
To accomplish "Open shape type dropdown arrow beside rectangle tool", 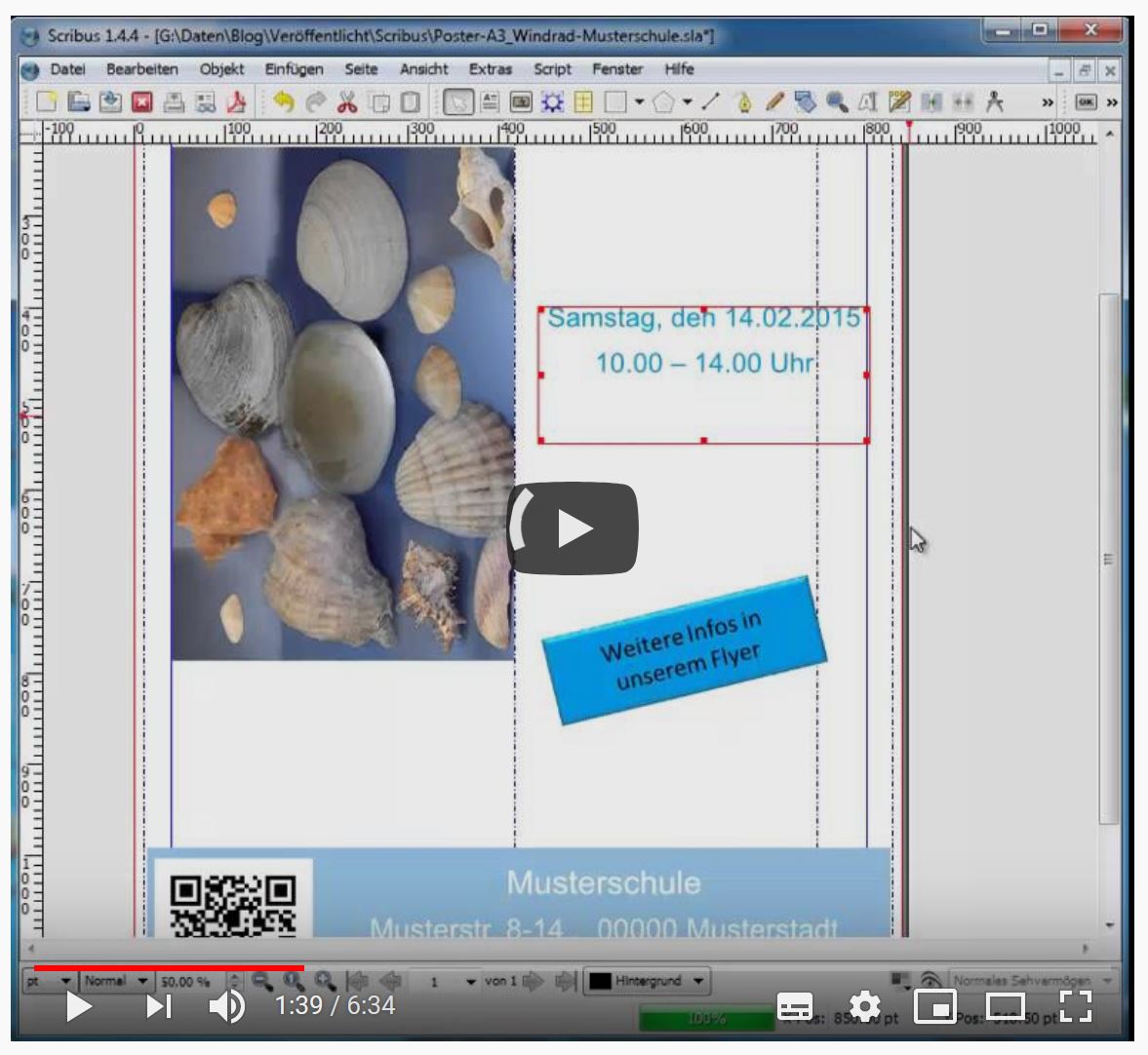I will point(639,101).
